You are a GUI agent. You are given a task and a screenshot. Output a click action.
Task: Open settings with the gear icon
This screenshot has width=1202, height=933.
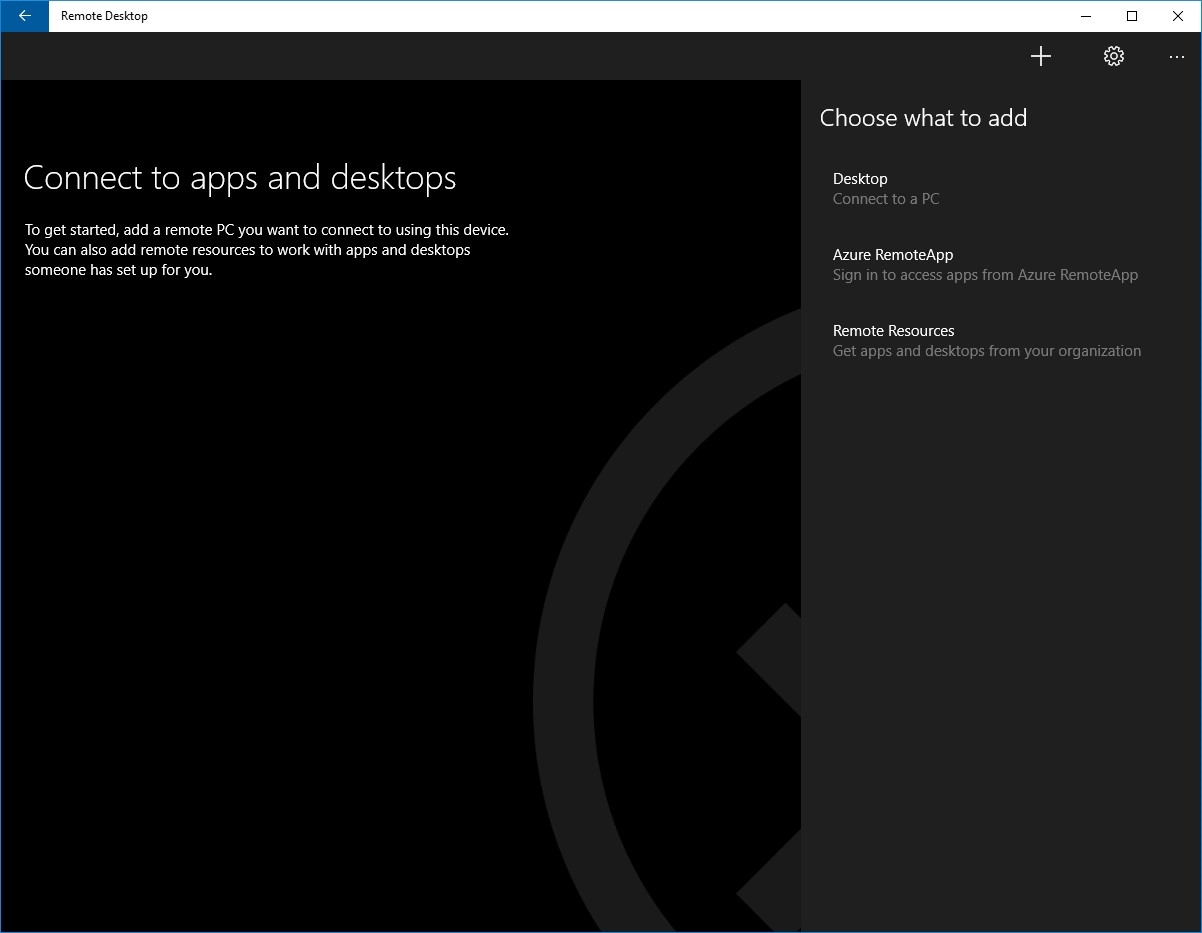pyautogui.click(x=1114, y=56)
